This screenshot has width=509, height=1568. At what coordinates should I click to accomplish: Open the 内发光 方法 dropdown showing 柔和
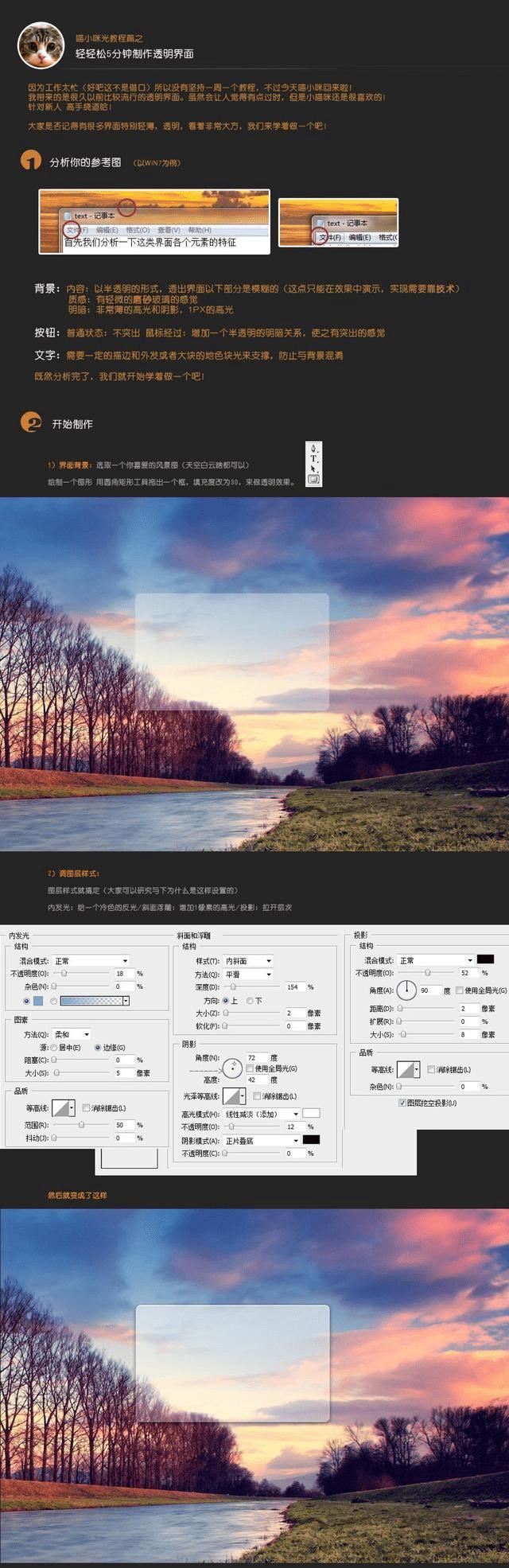tap(71, 1034)
